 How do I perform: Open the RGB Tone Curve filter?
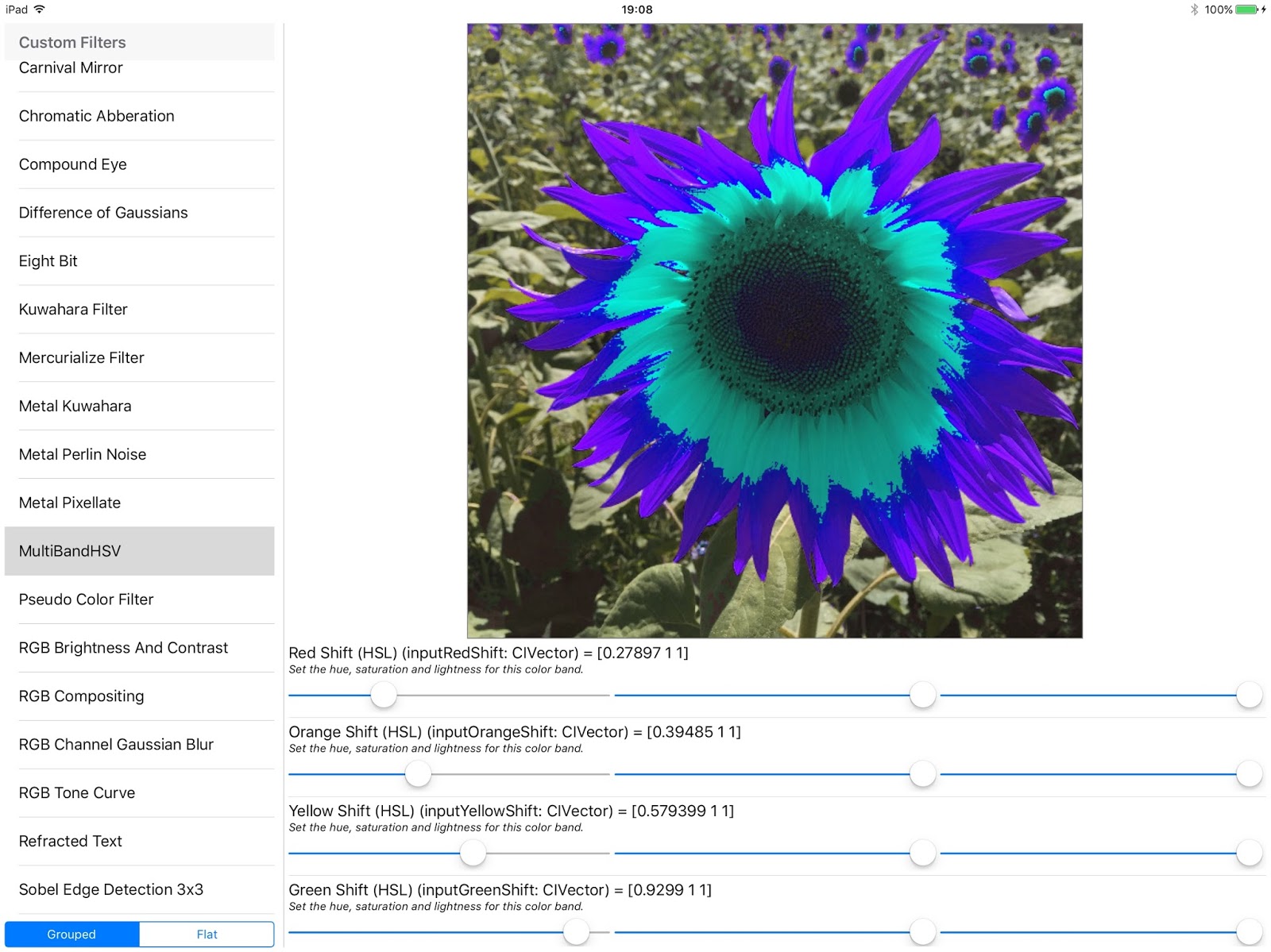coord(77,792)
